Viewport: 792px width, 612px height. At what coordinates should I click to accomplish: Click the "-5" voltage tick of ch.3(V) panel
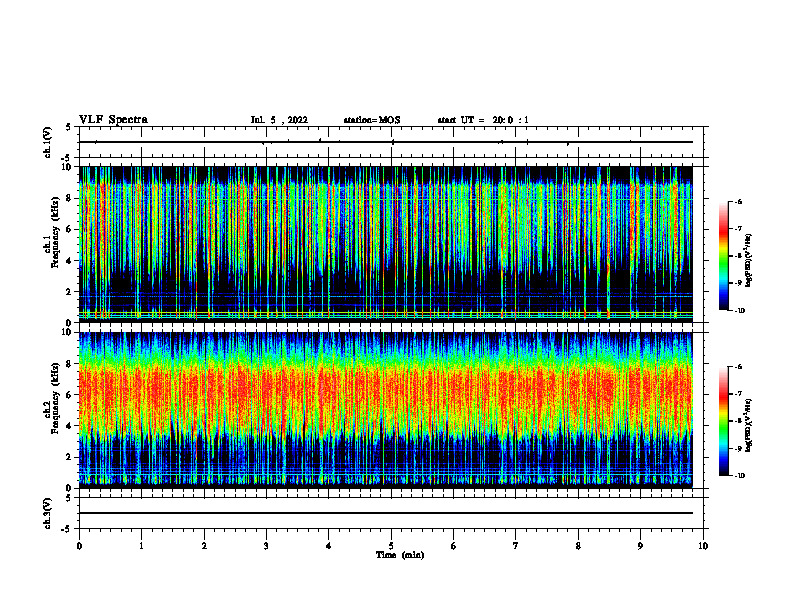68,529
